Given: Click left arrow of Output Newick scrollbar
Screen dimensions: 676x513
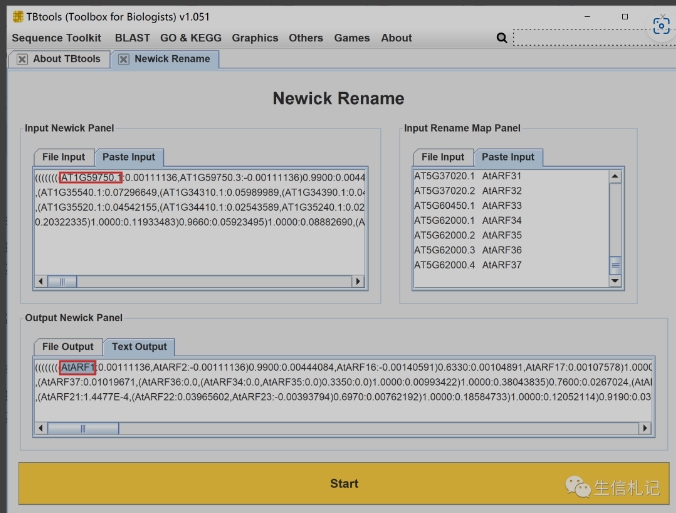Looking at the screenshot, I should (x=41, y=428).
